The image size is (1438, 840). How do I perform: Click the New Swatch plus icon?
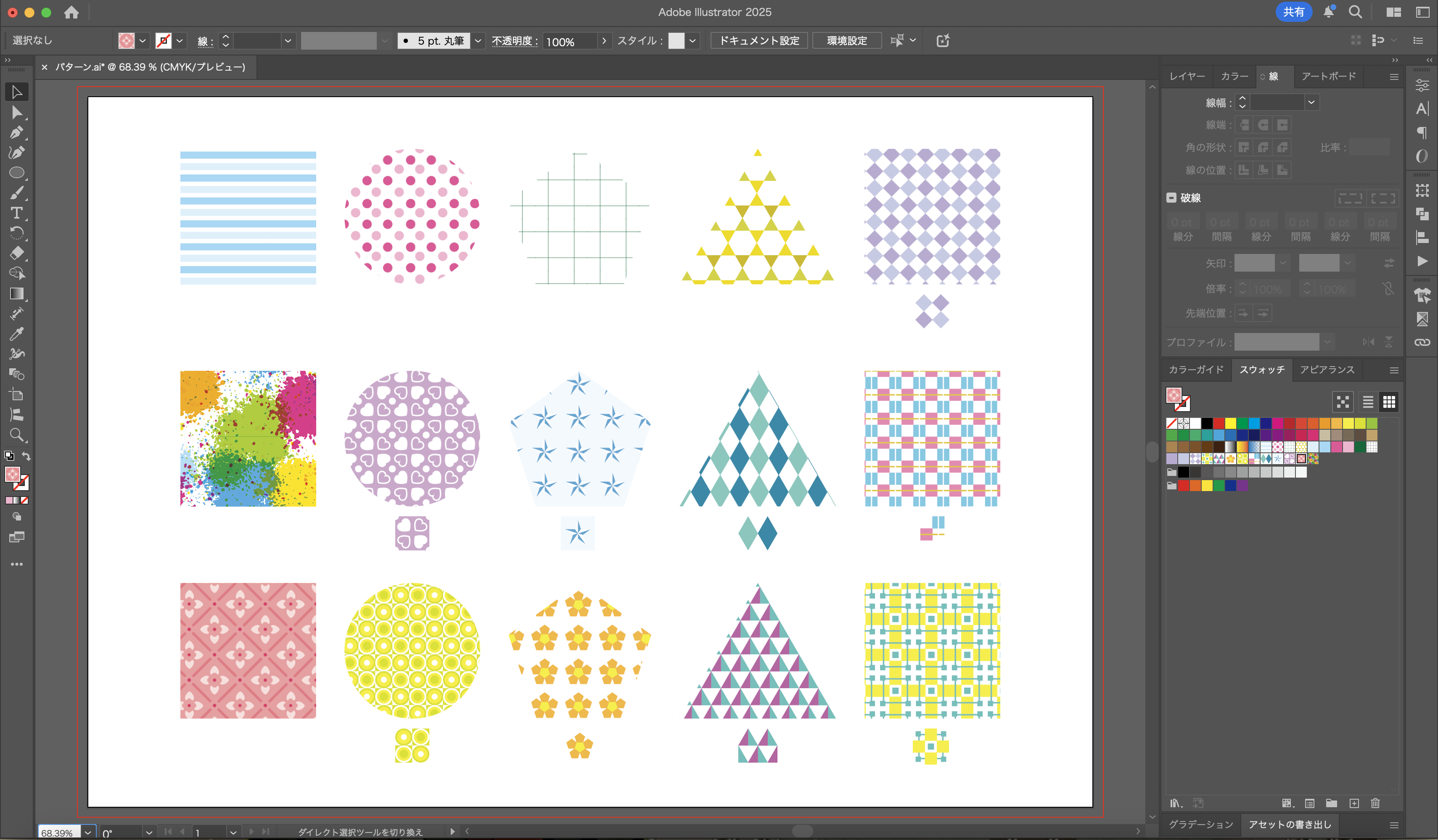pos(1354,803)
